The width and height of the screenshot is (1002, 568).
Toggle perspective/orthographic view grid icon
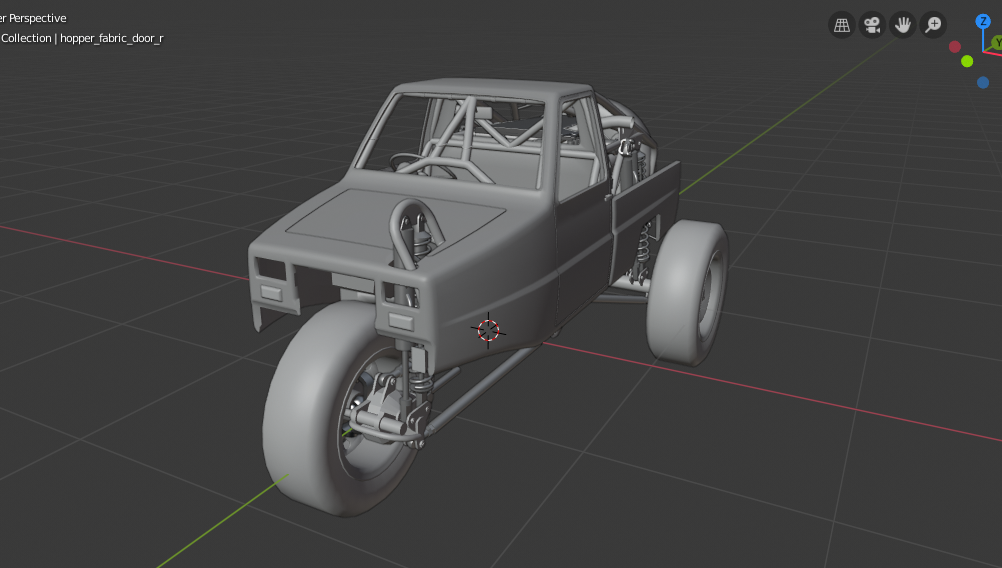click(842, 25)
